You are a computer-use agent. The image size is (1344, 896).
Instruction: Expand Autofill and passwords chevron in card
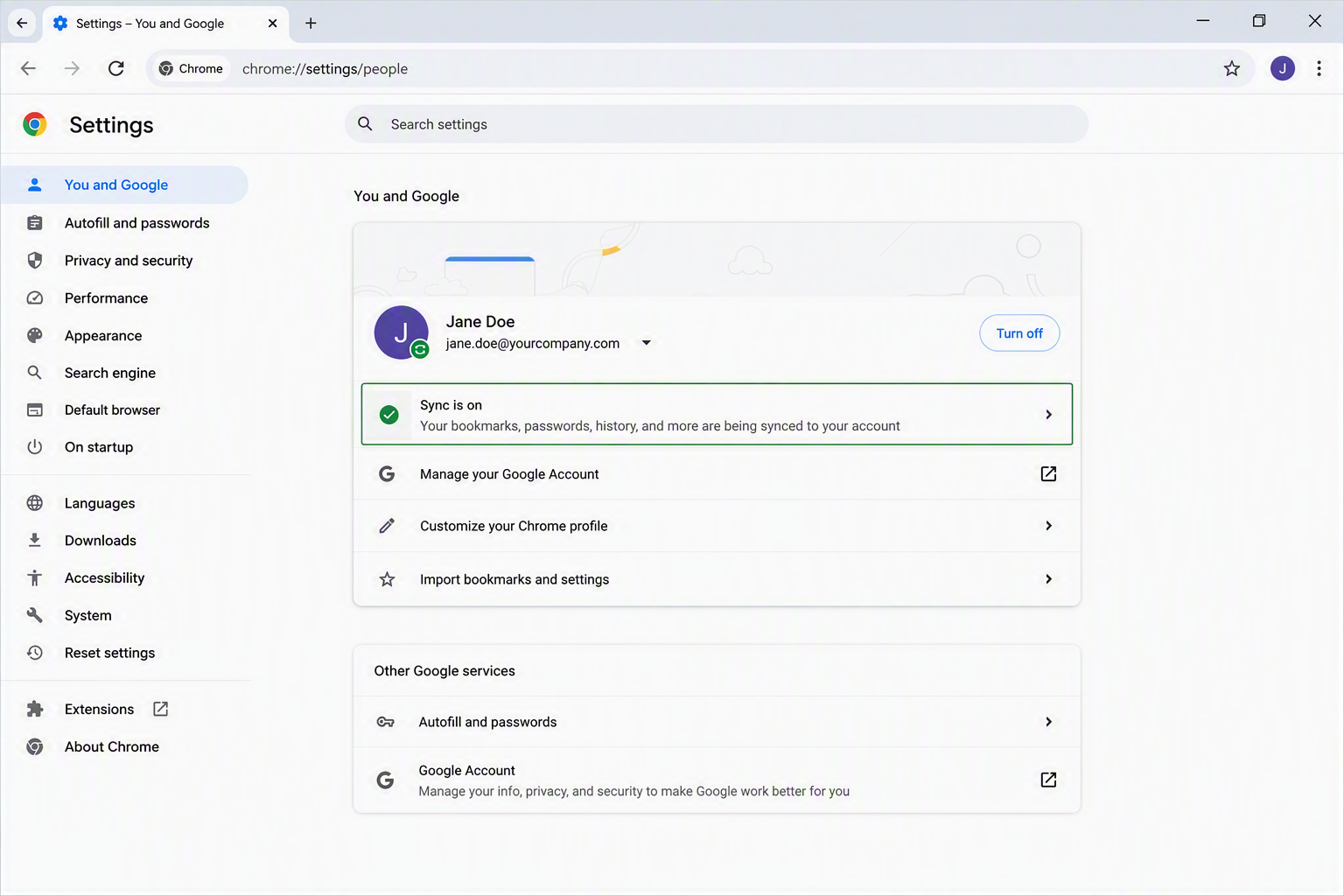(1048, 722)
